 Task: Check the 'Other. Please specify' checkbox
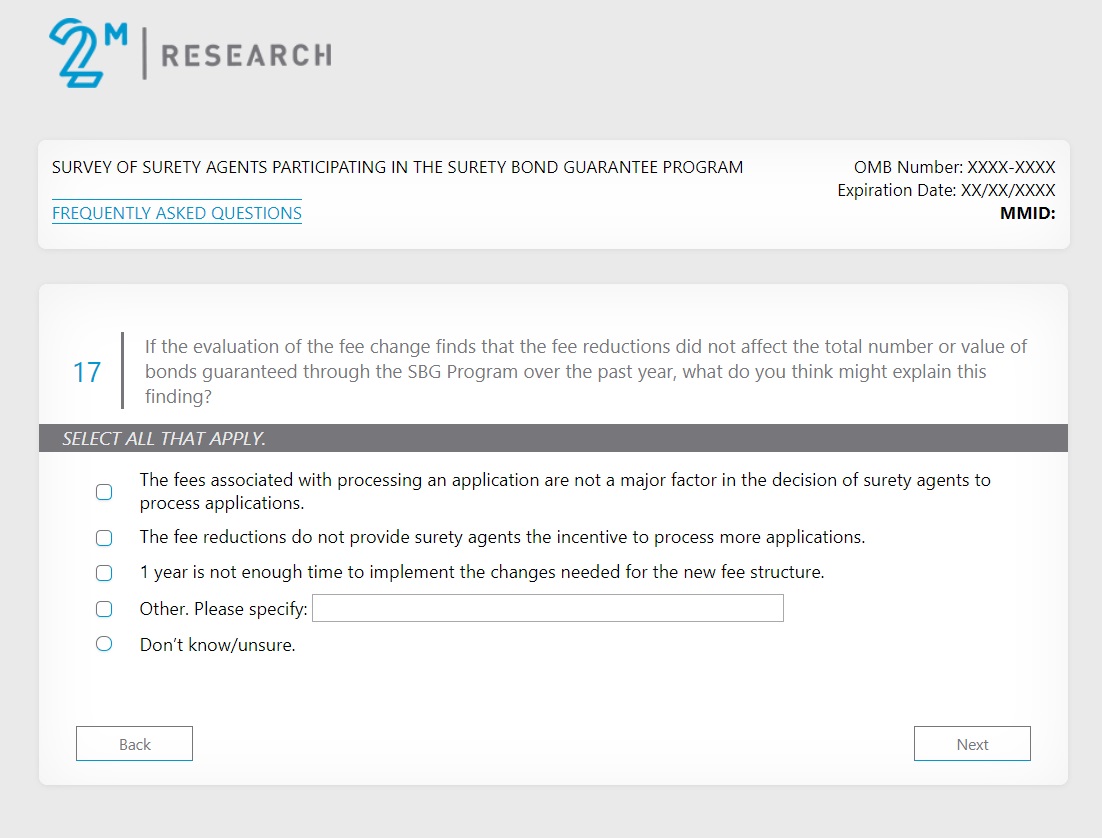pyautogui.click(x=104, y=609)
